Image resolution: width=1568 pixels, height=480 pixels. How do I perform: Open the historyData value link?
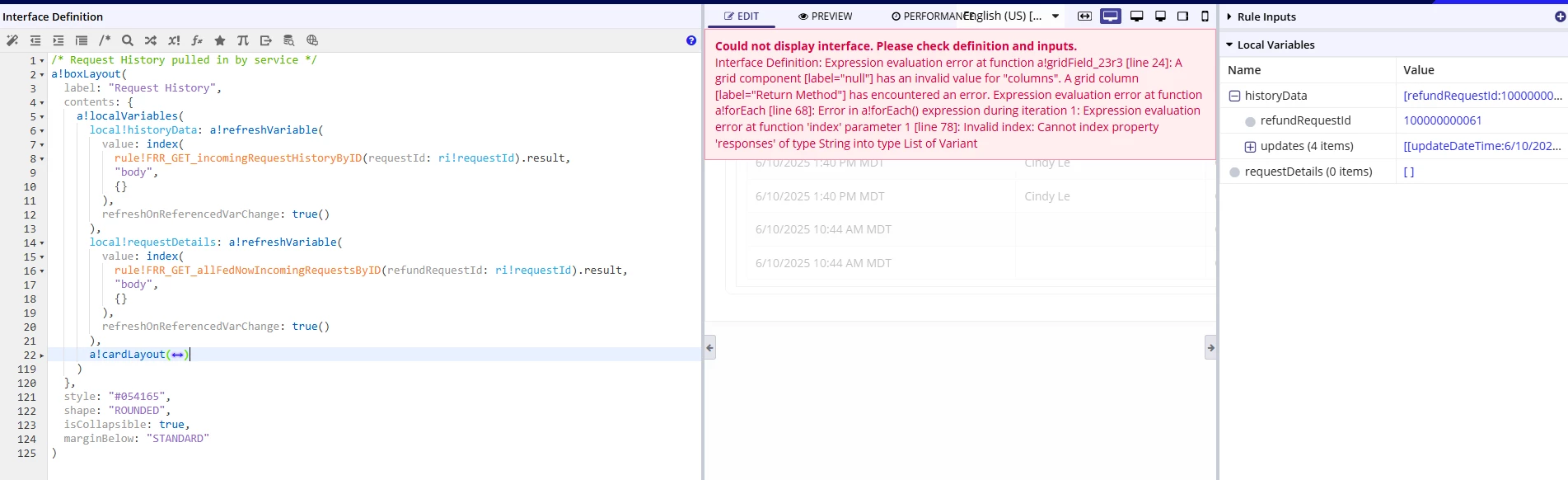coord(1482,96)
